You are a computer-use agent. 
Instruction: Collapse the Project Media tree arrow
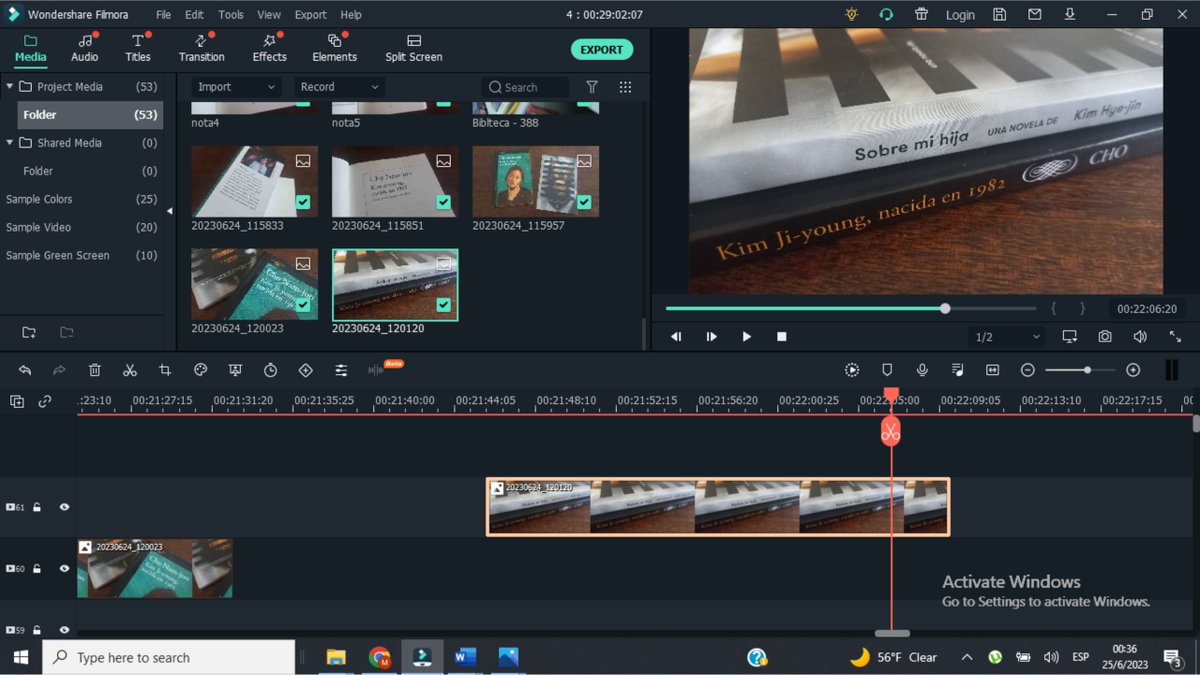point(10,86)
